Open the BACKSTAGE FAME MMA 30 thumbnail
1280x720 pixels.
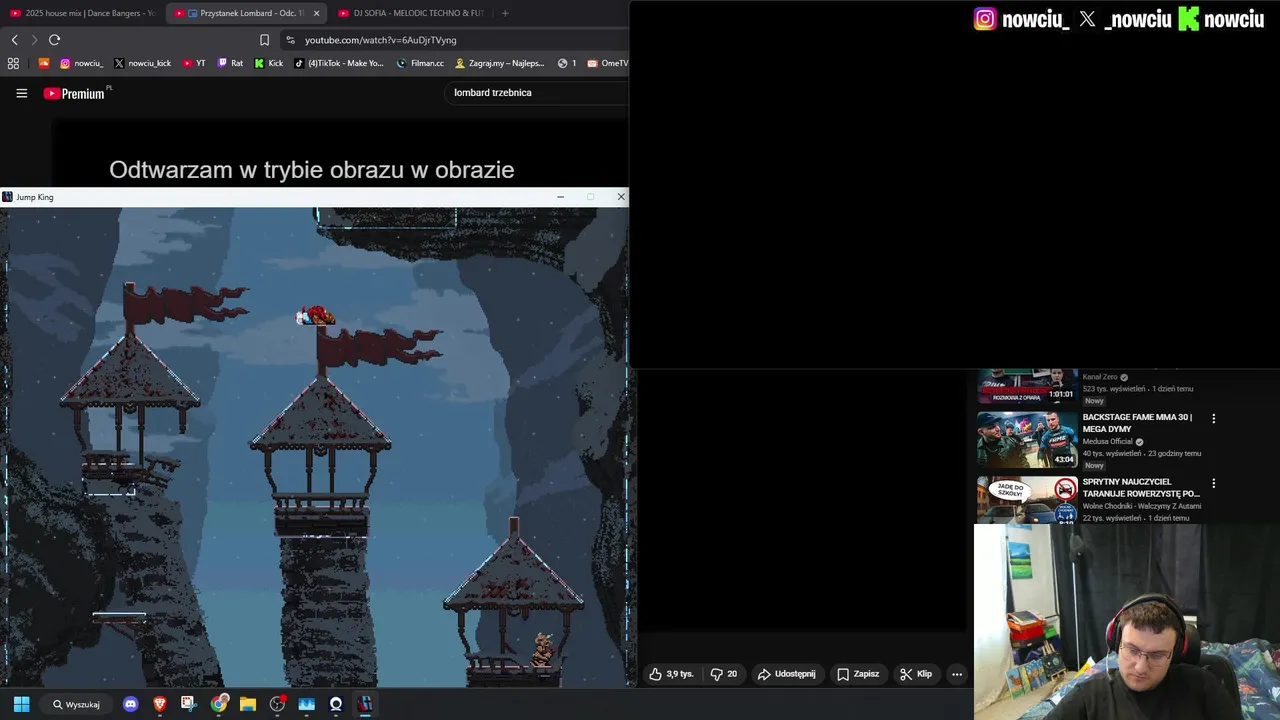point(1027,439)
